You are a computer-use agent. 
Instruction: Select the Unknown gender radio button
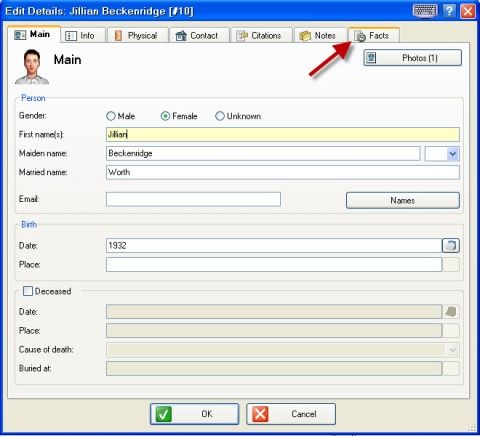click(220, 116)
